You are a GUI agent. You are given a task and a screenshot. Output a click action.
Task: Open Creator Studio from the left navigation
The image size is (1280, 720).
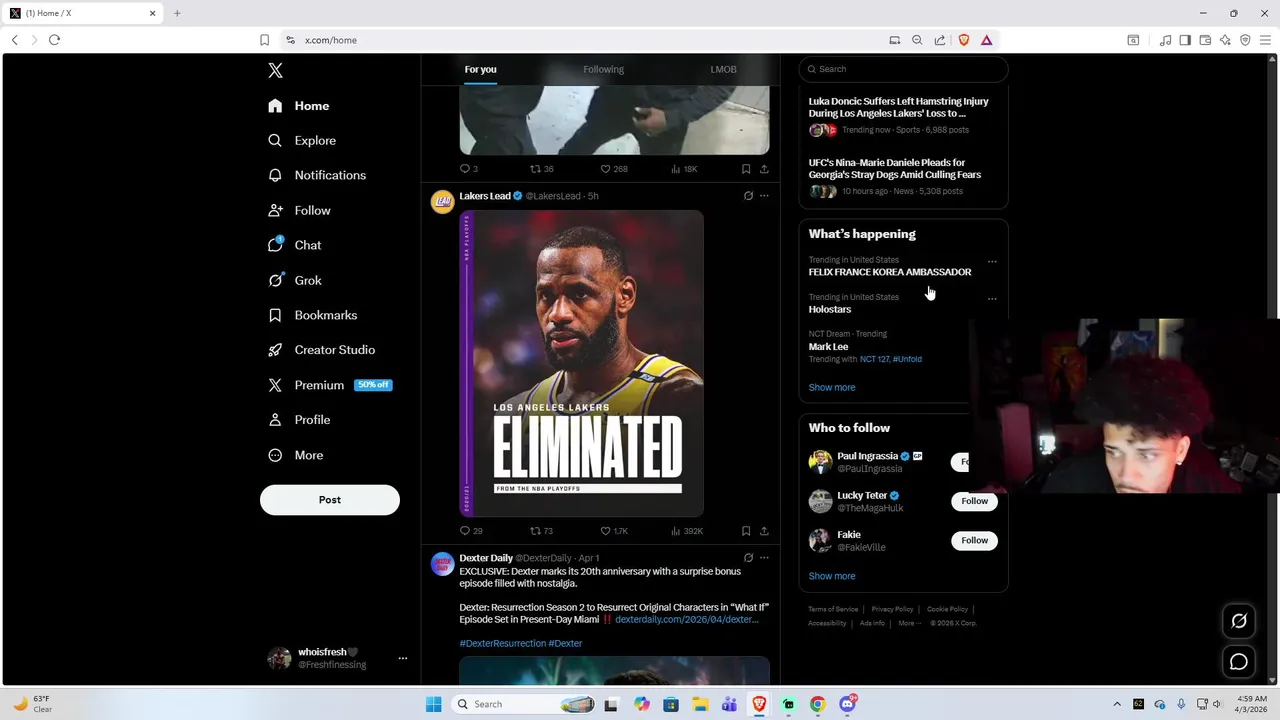click(321, 350)
